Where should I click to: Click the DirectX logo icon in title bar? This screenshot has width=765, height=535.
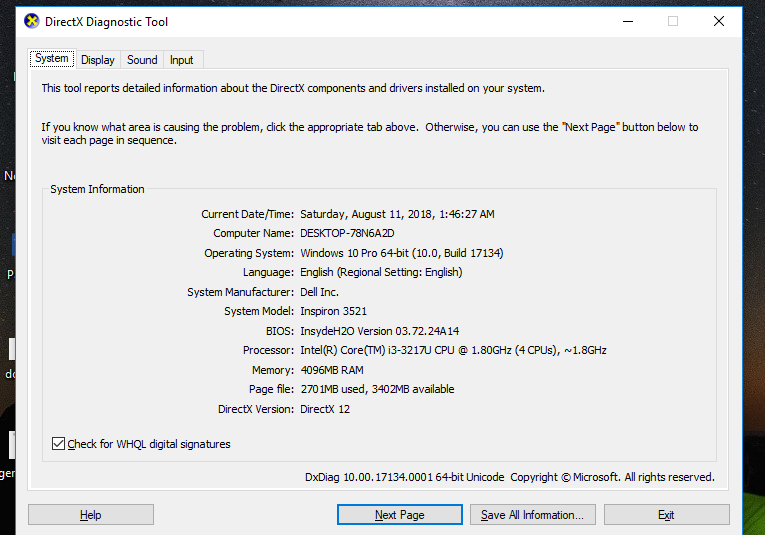[32, 21]
